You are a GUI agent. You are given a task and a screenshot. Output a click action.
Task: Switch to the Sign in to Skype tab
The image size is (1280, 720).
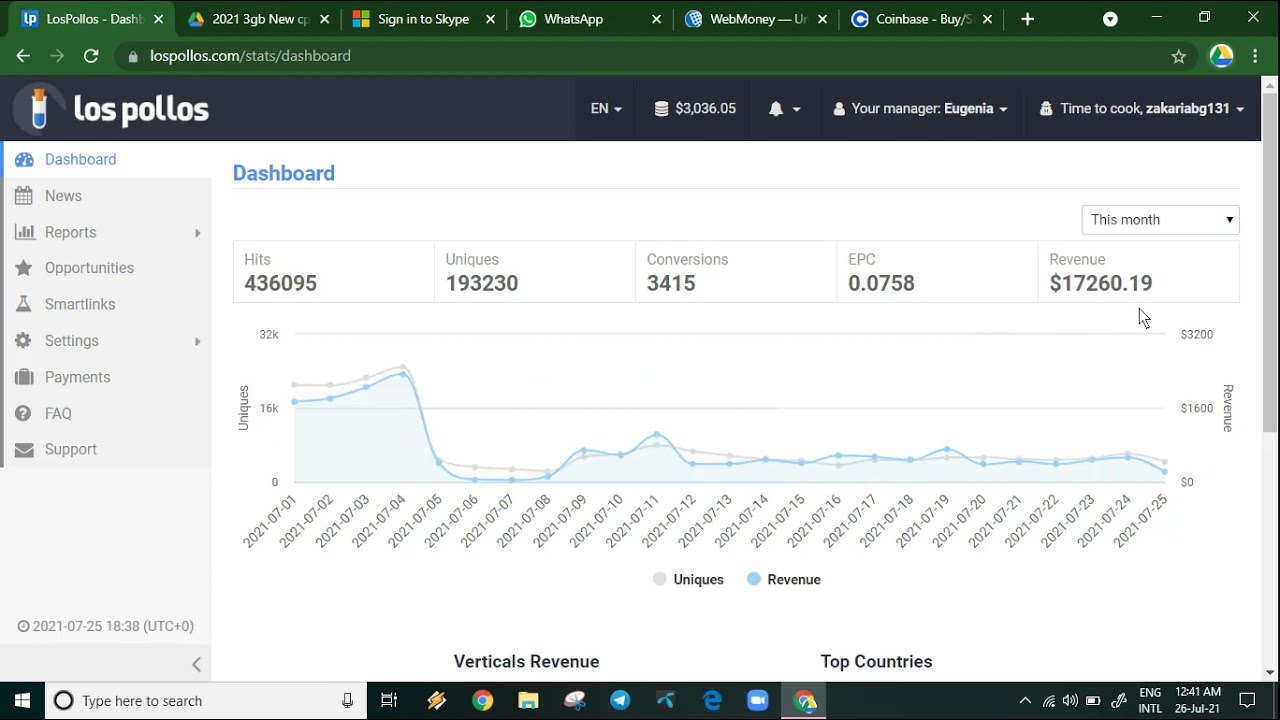pyautogui.click(x=423, y=19)
